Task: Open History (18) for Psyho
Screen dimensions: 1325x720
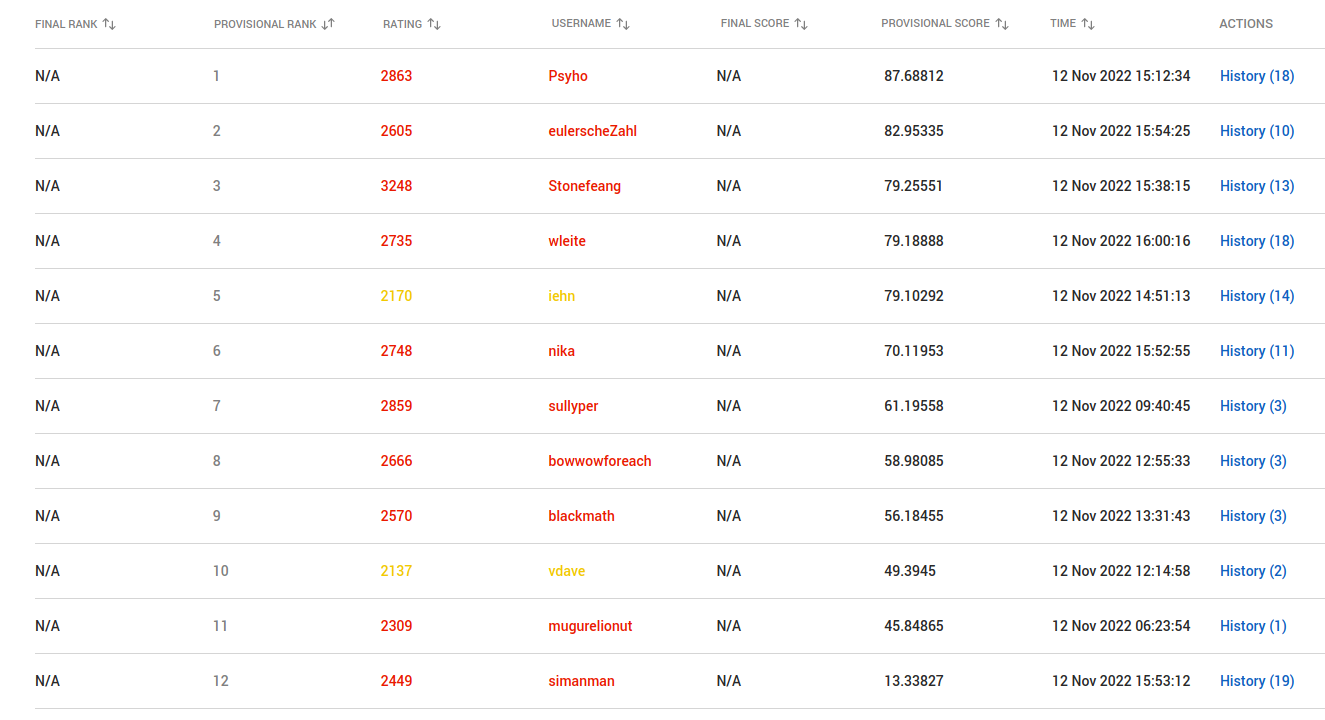Action: (1257, 76)
